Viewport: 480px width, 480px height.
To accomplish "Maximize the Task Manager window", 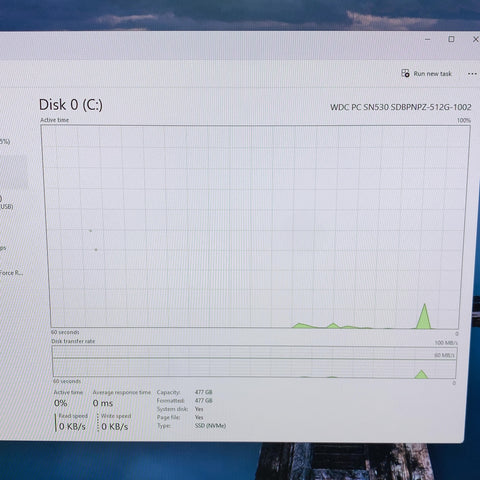I will tap(451, 39).
